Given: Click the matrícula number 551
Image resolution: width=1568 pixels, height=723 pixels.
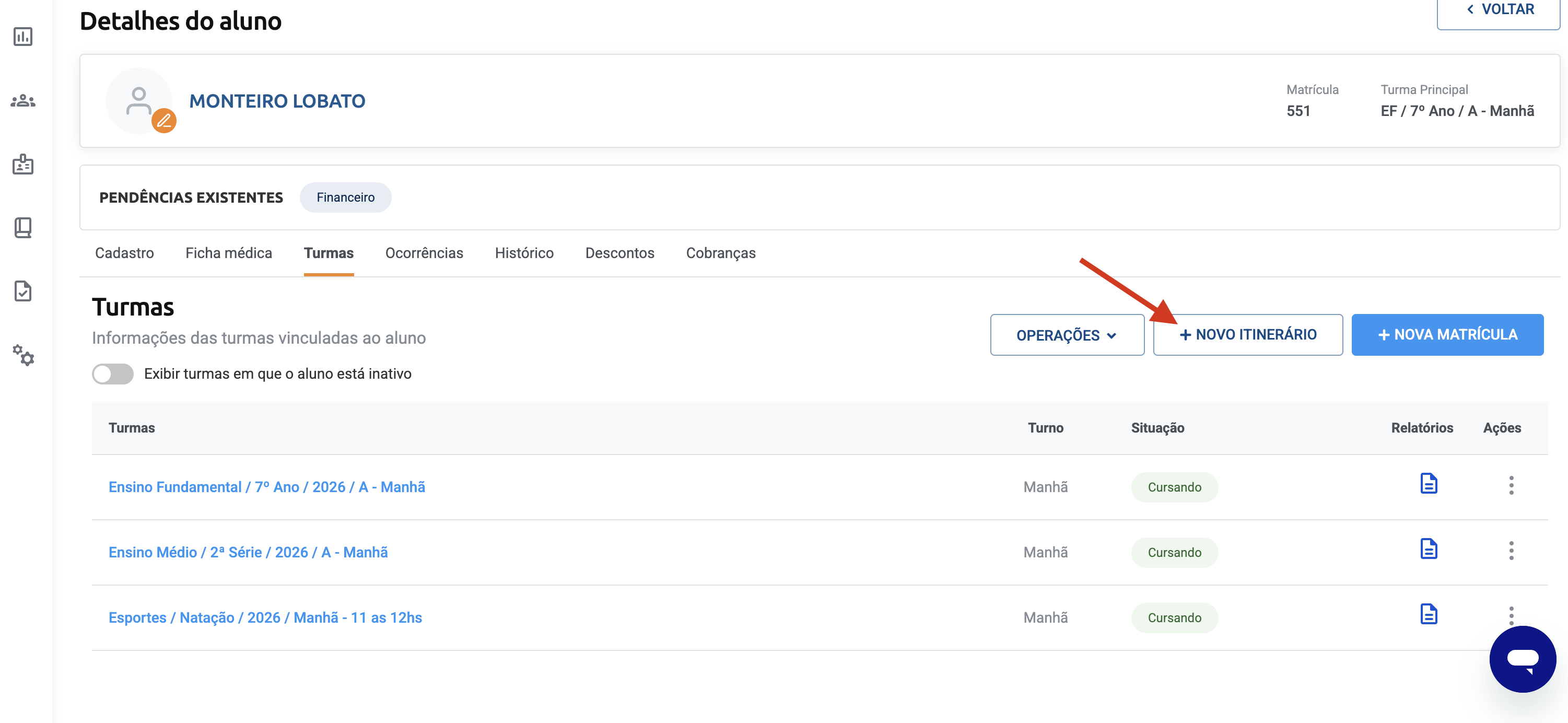Looking at the screenshot, I should (x=1298, y=111).
